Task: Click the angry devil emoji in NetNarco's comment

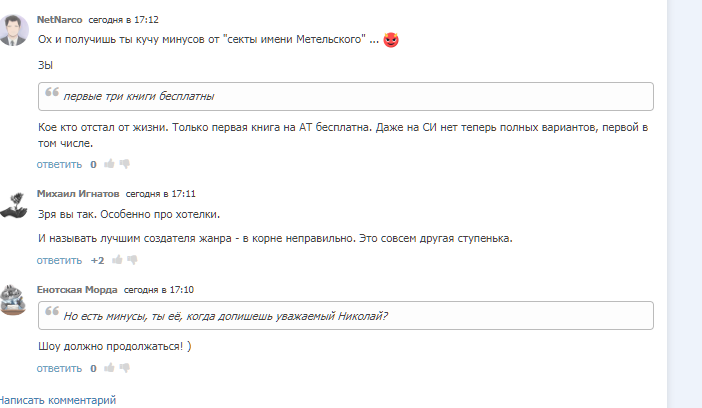Action: [391, 39]
